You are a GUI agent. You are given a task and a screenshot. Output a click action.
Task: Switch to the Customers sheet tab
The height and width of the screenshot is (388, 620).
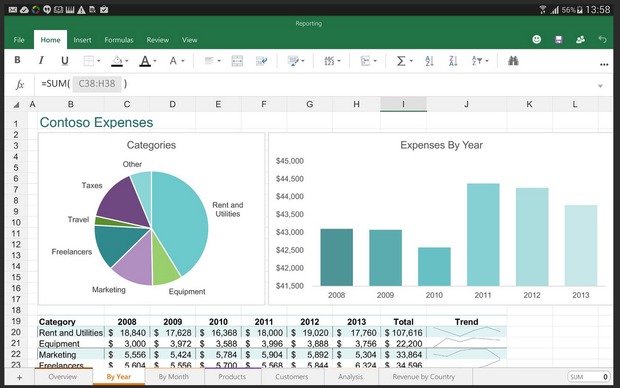pyautogui.click(x=292, y=377)
